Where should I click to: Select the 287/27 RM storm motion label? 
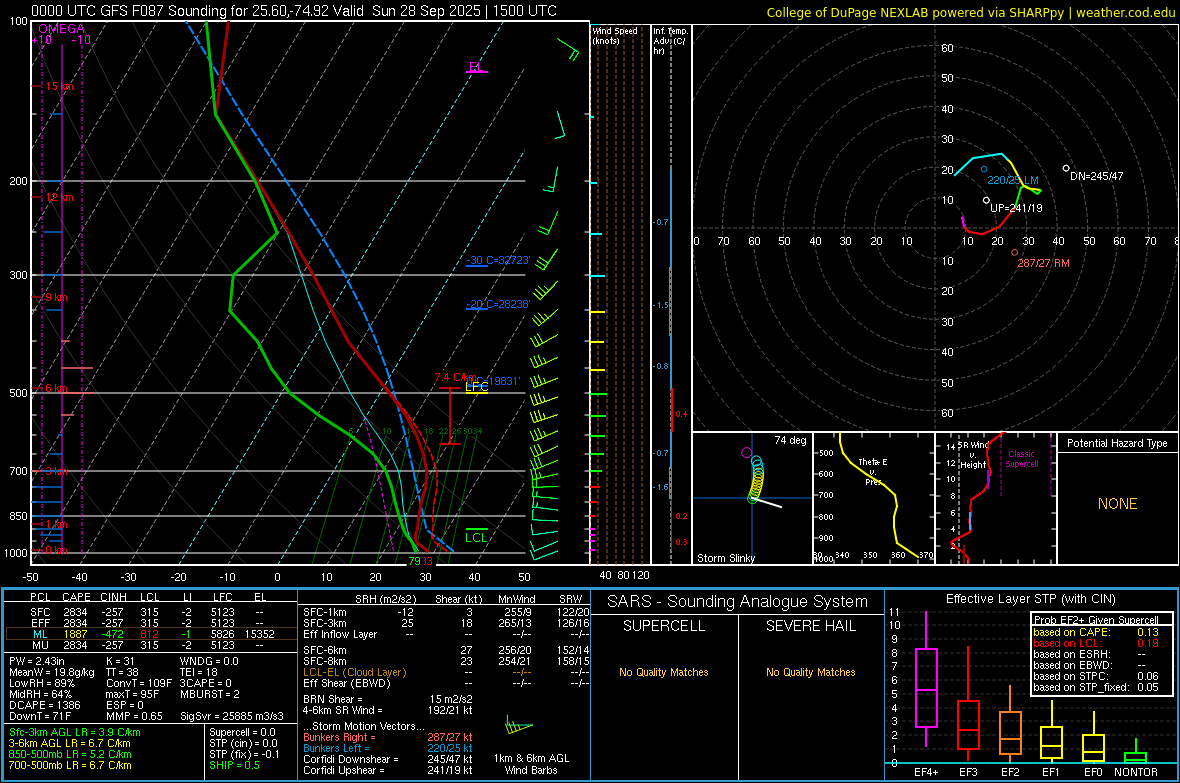tap(1043, 263)
